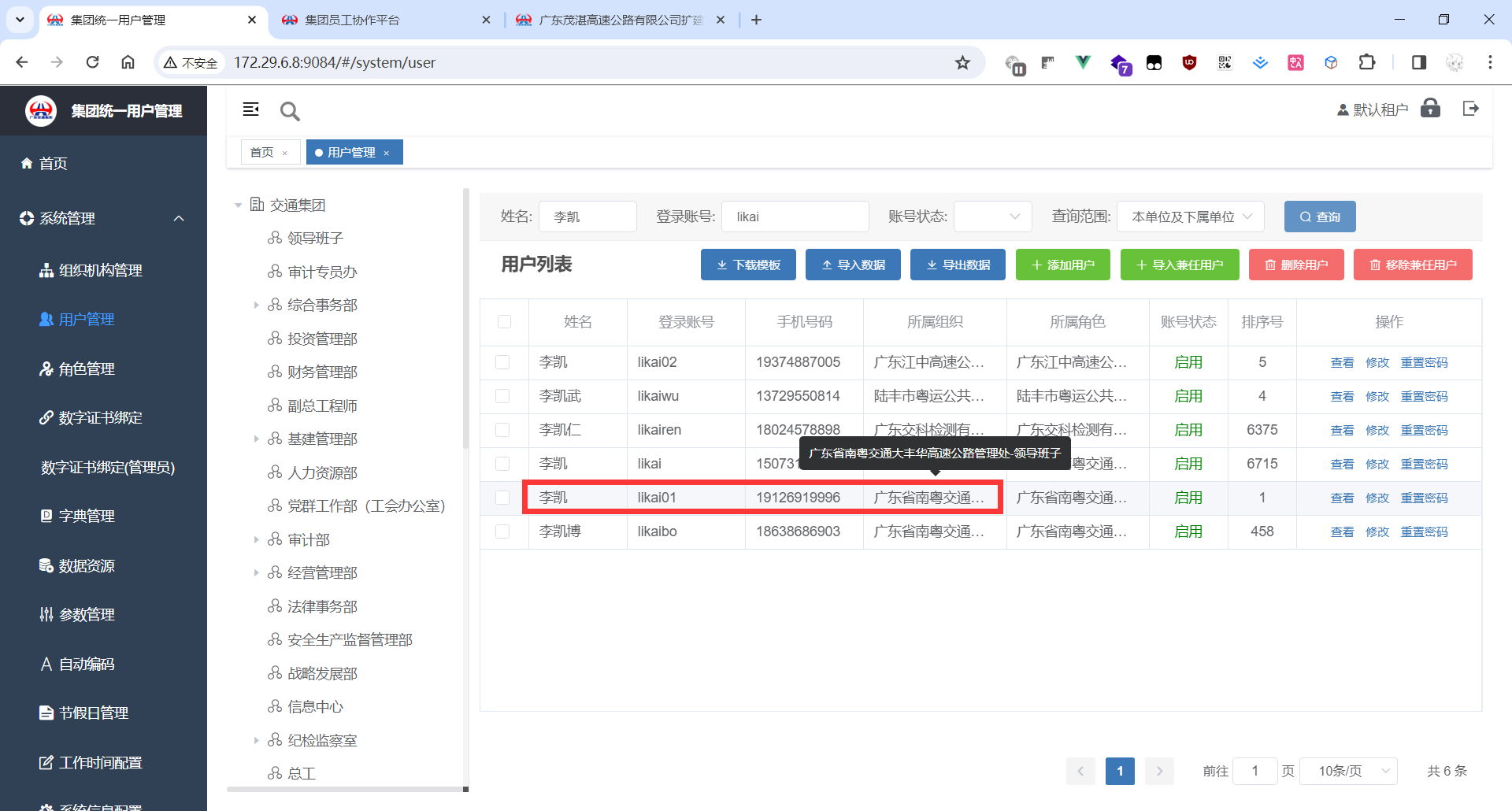
Task: Open the search magnifier icon in header
Action: click(290, 111)
